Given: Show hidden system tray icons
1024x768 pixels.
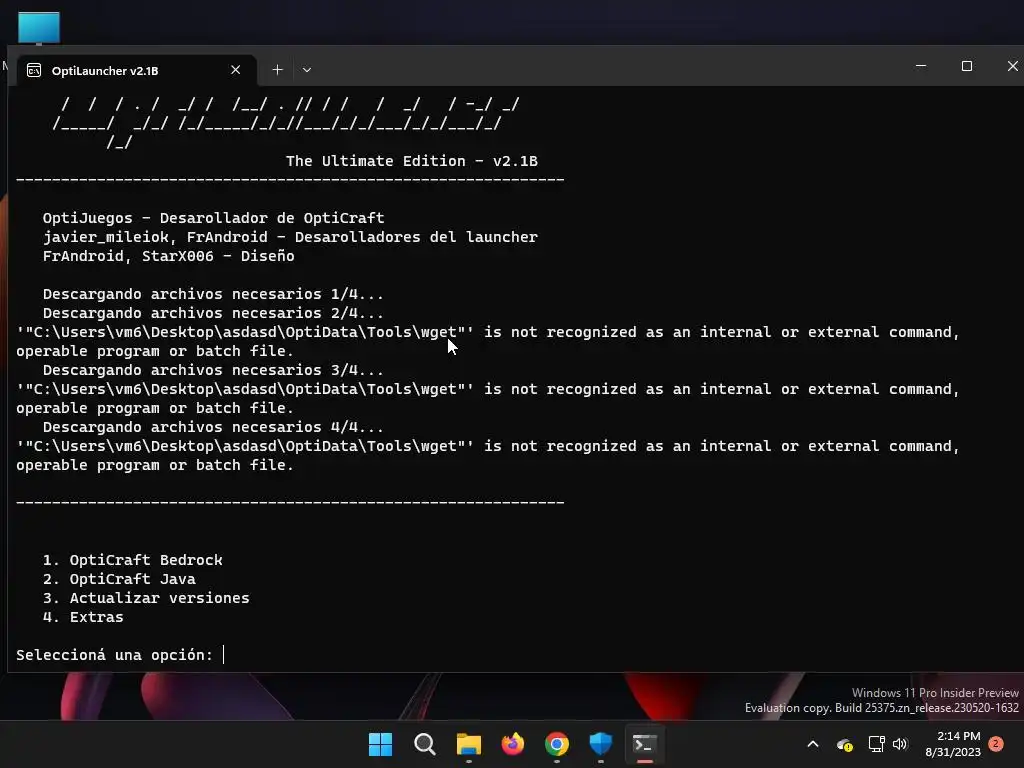Looking at the screenshot, I should 813,744.
